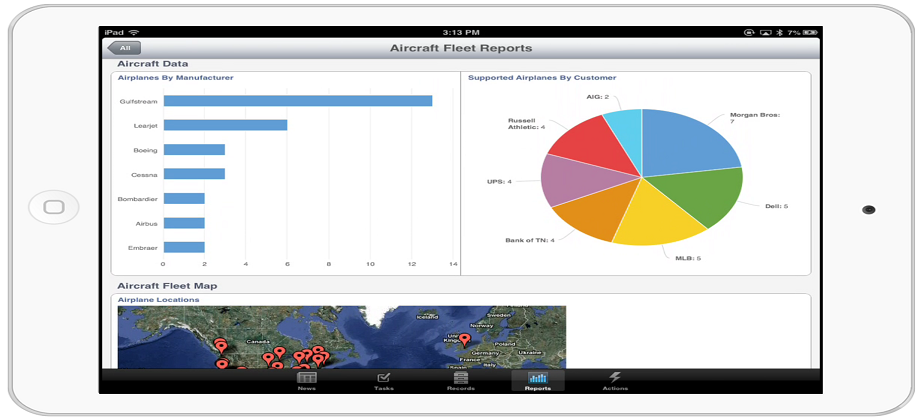920x420 pixels.
Task: Tap the 'MLB: 5' label
Action: (689, 258)
